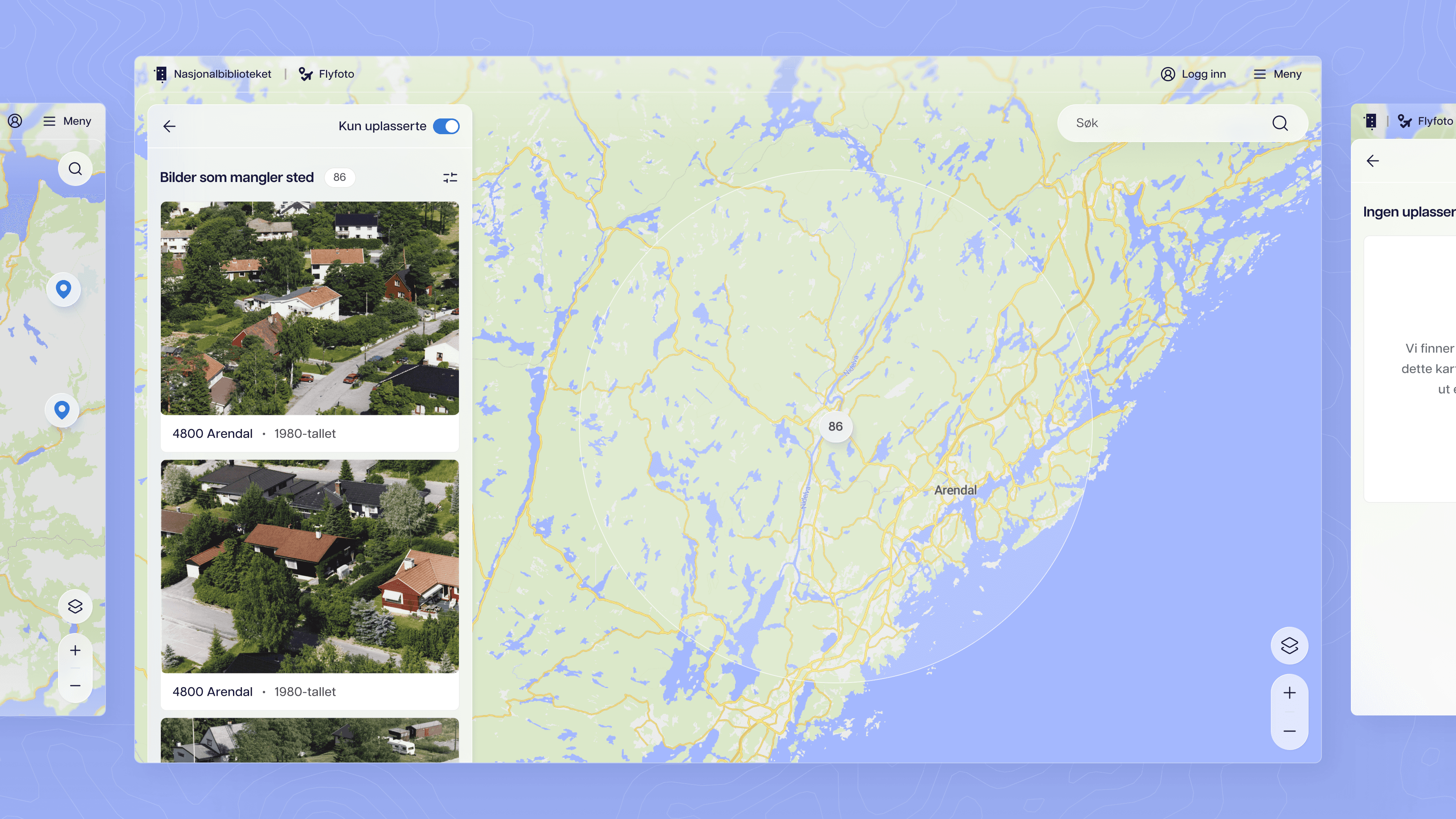This screenshot has height=819, width=1456.
Task: Select upper blue location pin on left map
Action: (63, 289)
